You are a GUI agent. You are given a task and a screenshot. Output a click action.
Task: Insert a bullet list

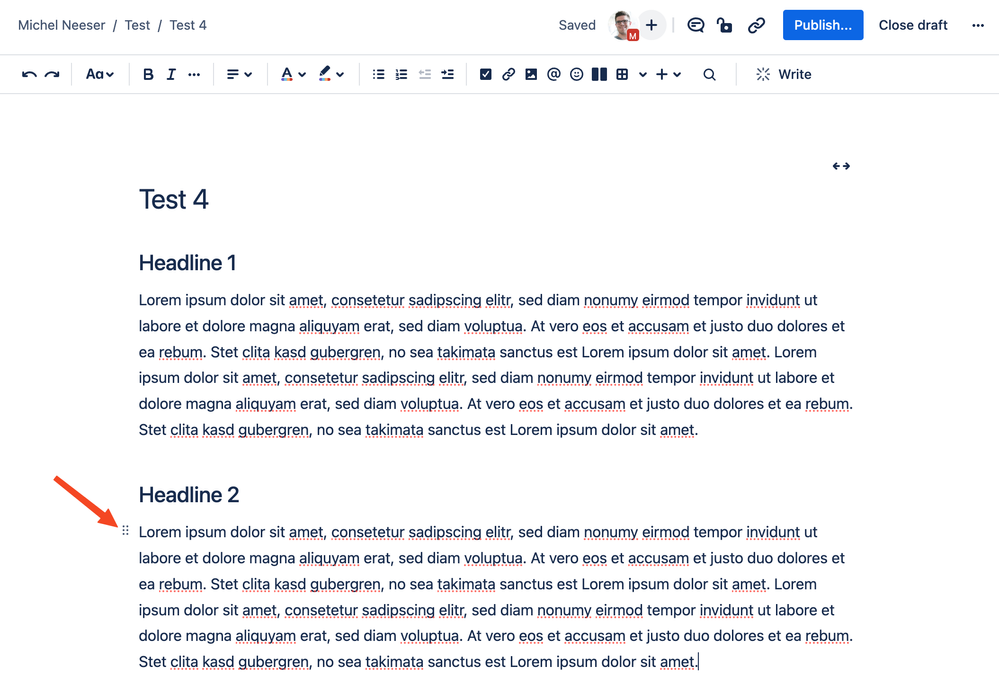[378, 75]
